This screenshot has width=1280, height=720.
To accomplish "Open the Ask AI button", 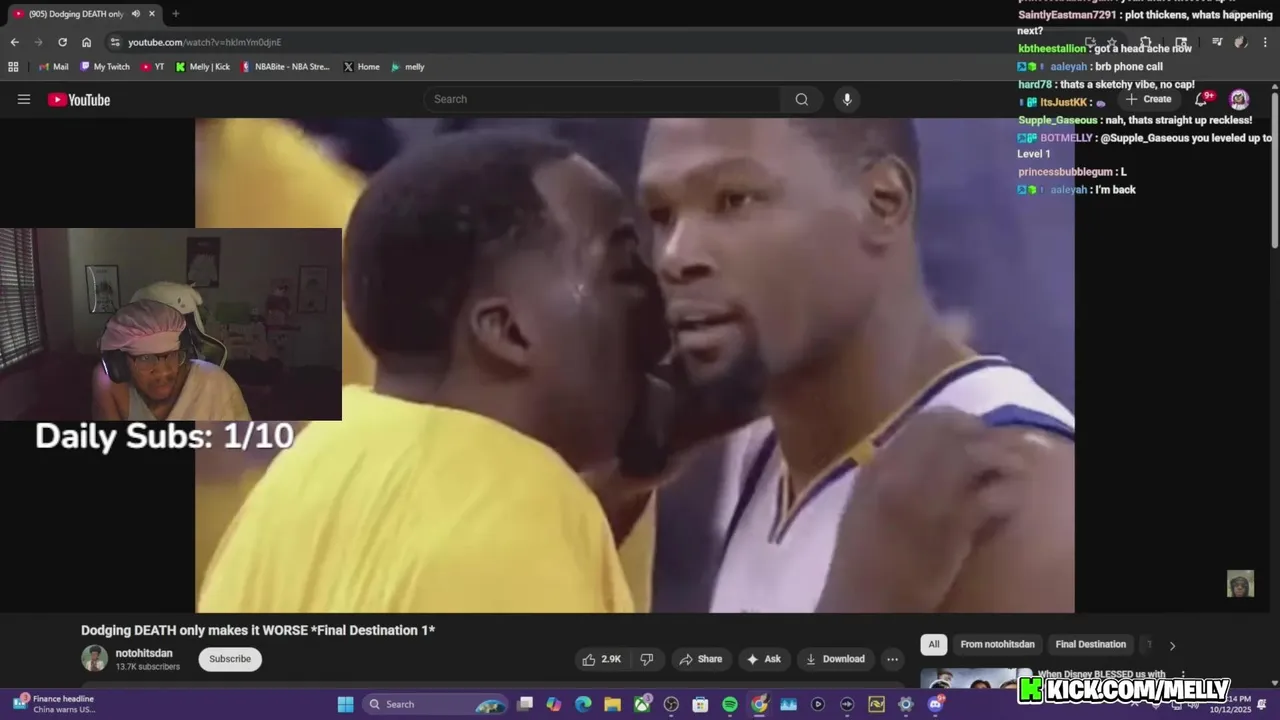I will 763,659.
